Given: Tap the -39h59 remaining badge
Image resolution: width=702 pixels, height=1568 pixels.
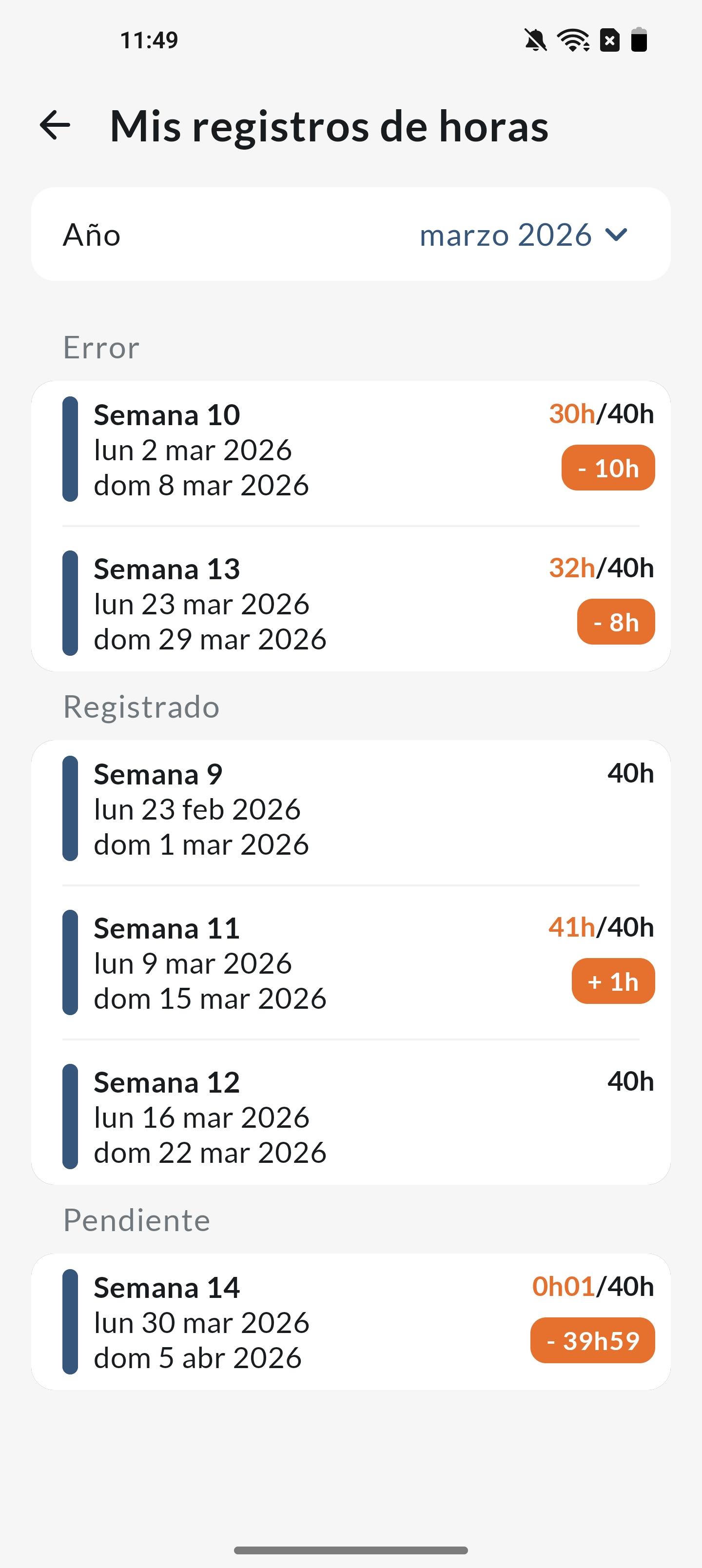Looking at the screenshot, I should click(592, 1341).
